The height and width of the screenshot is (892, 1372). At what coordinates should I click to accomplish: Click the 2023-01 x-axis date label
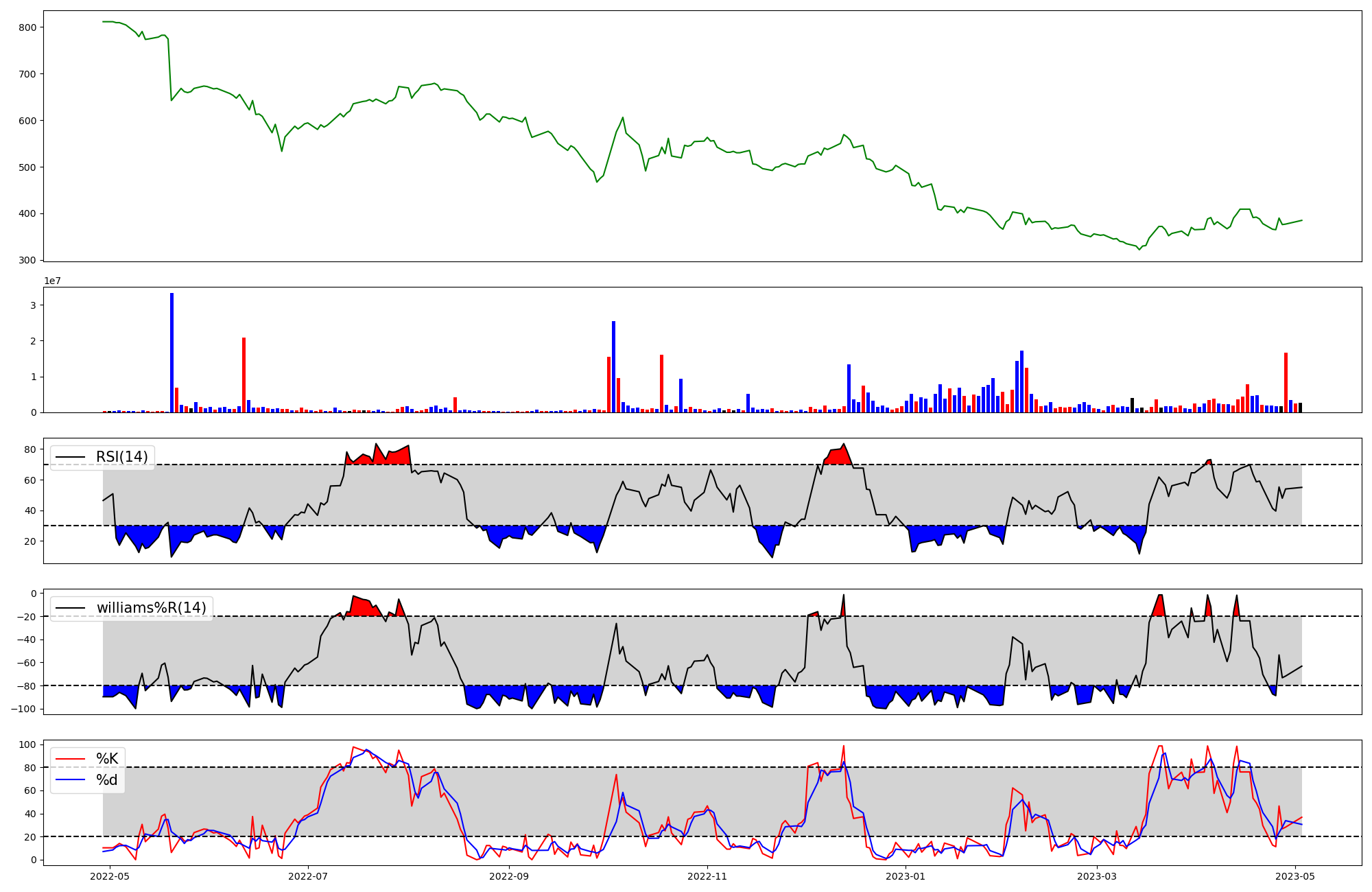[x=906, y=876]
